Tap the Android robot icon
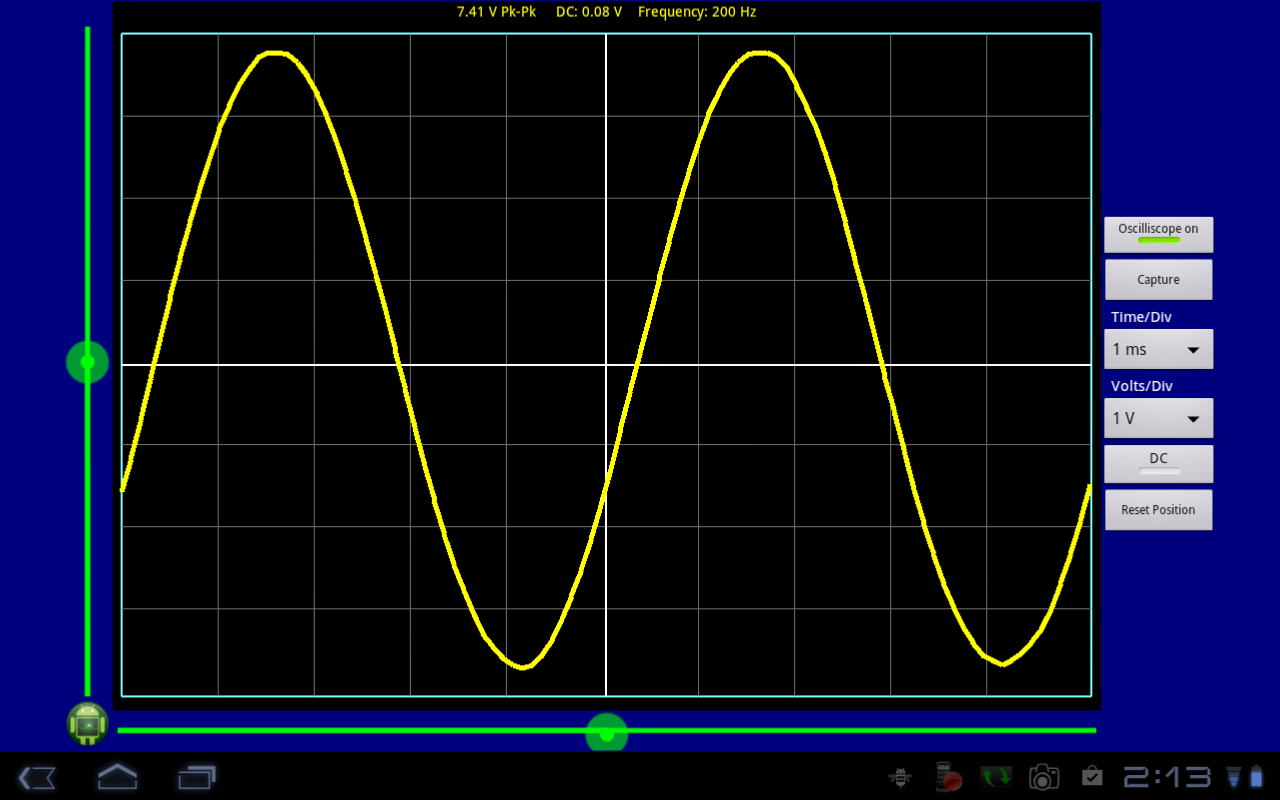1280x800 pixels. pos(88,724)
